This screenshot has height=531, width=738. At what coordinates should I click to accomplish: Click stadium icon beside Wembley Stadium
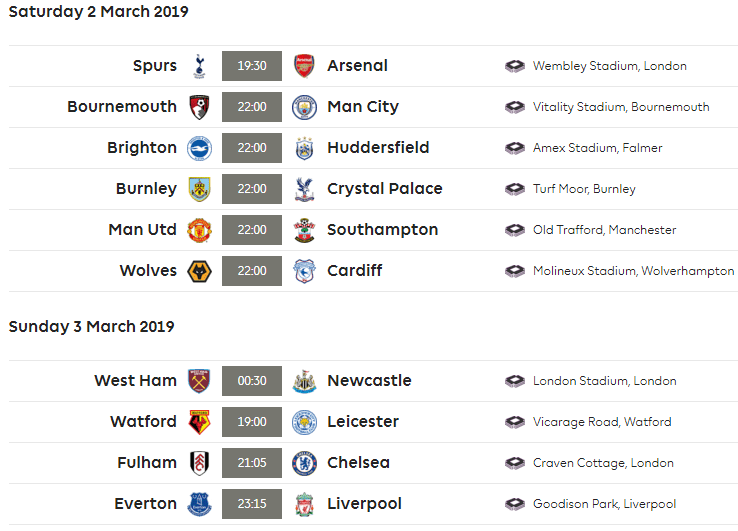click(515, 66)
